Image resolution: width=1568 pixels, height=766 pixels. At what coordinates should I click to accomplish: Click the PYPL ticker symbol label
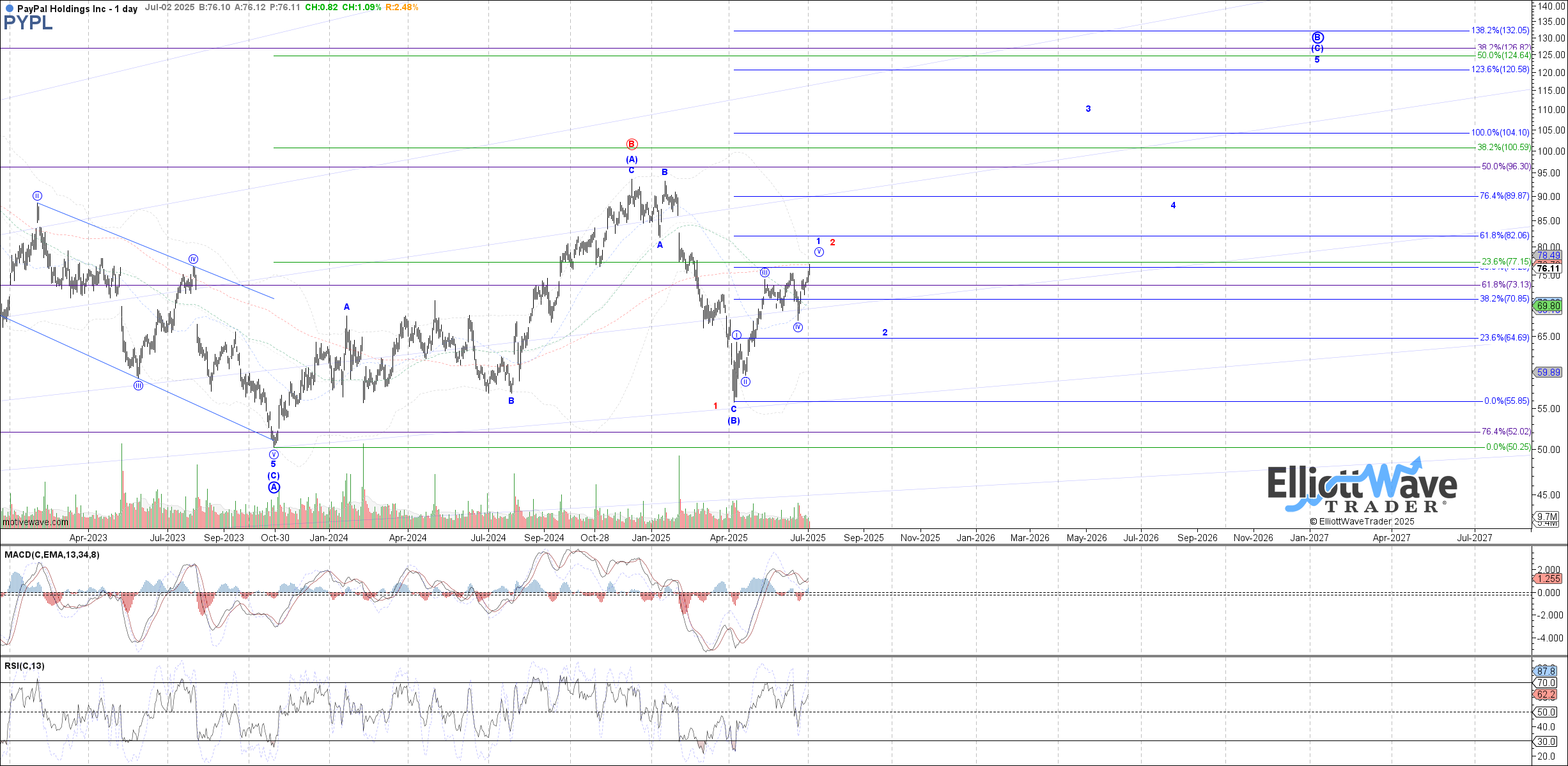pyautogui.click(x=28, y=24)
